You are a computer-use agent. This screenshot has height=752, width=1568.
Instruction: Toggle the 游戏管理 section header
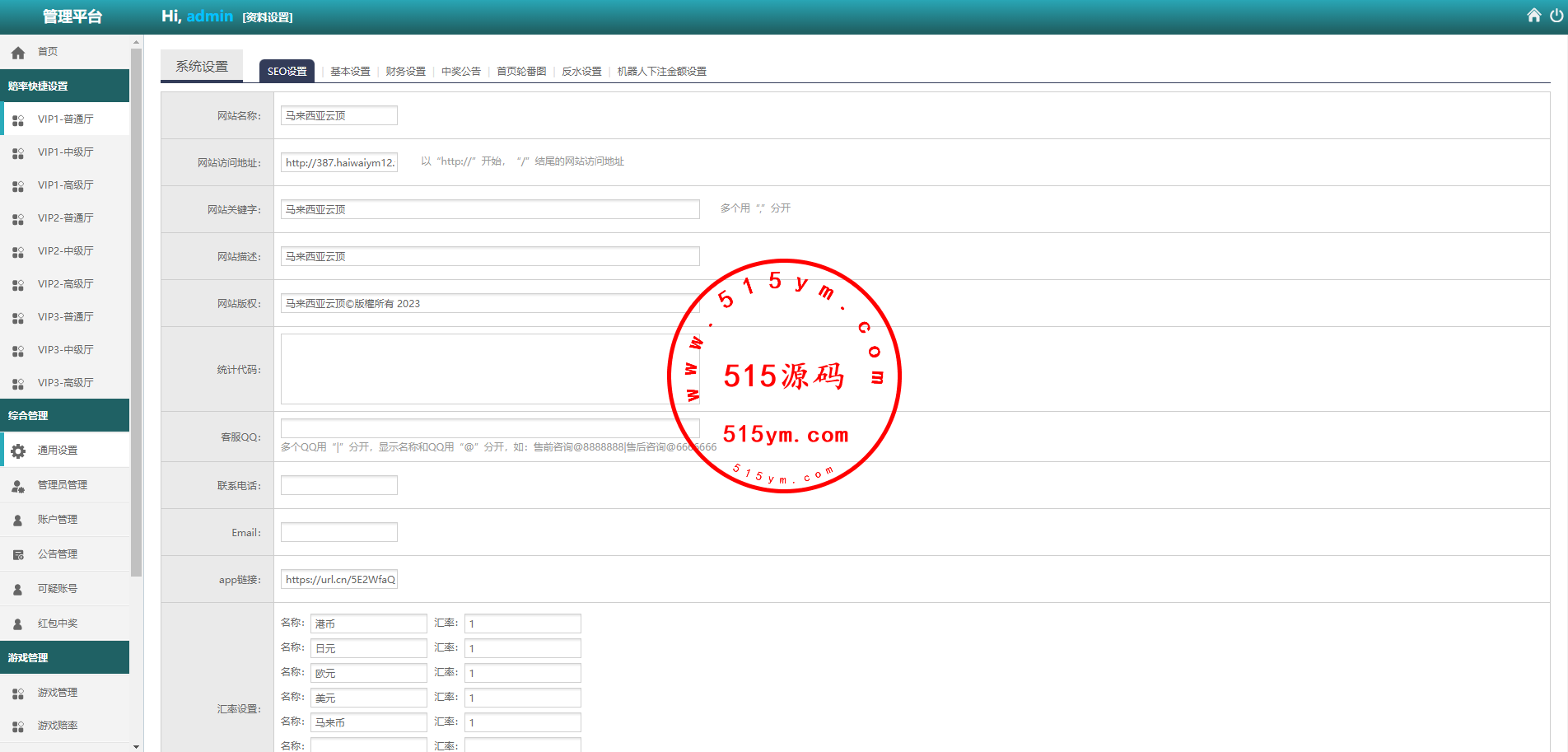coord(64,658)
